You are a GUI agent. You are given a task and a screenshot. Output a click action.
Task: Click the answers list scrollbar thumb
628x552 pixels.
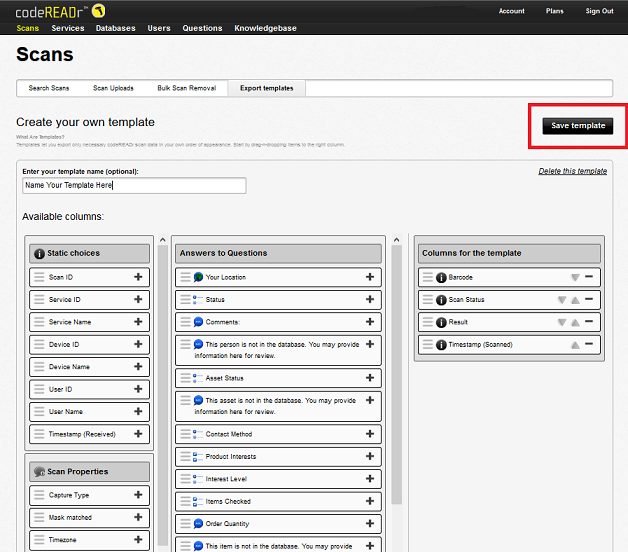(x=397, y=375)
